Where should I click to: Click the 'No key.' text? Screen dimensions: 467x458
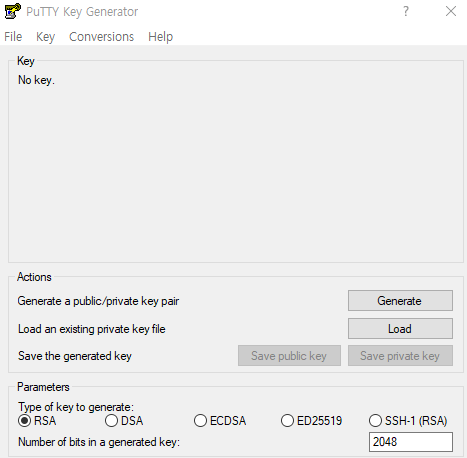point(36,80)
